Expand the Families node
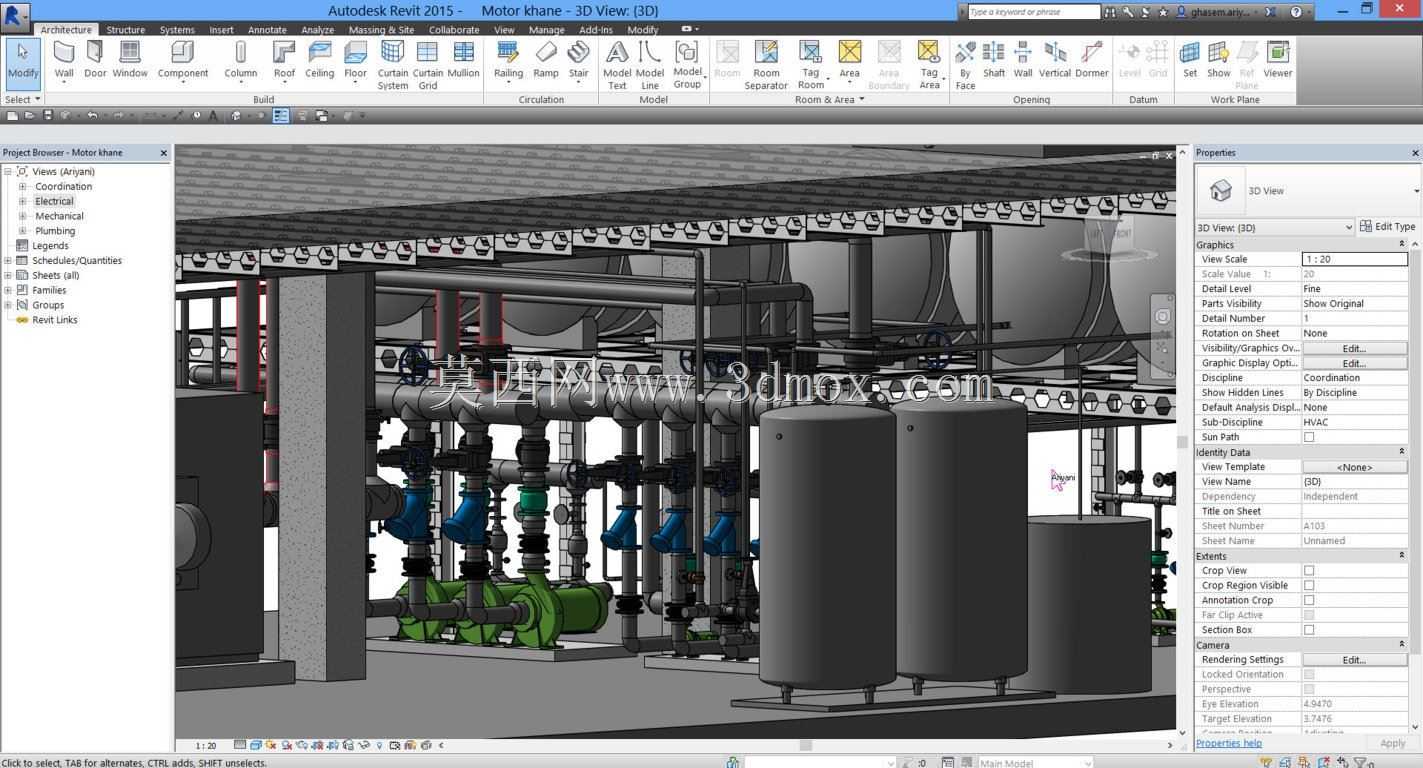Image resolution: width=1423 pixels, height=768 pixels. 8,290
